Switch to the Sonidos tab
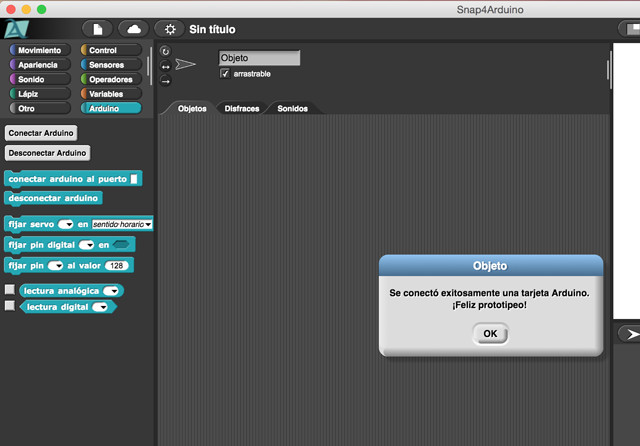Viewport: 640px width, 446px height. click(x=293, y=109)
